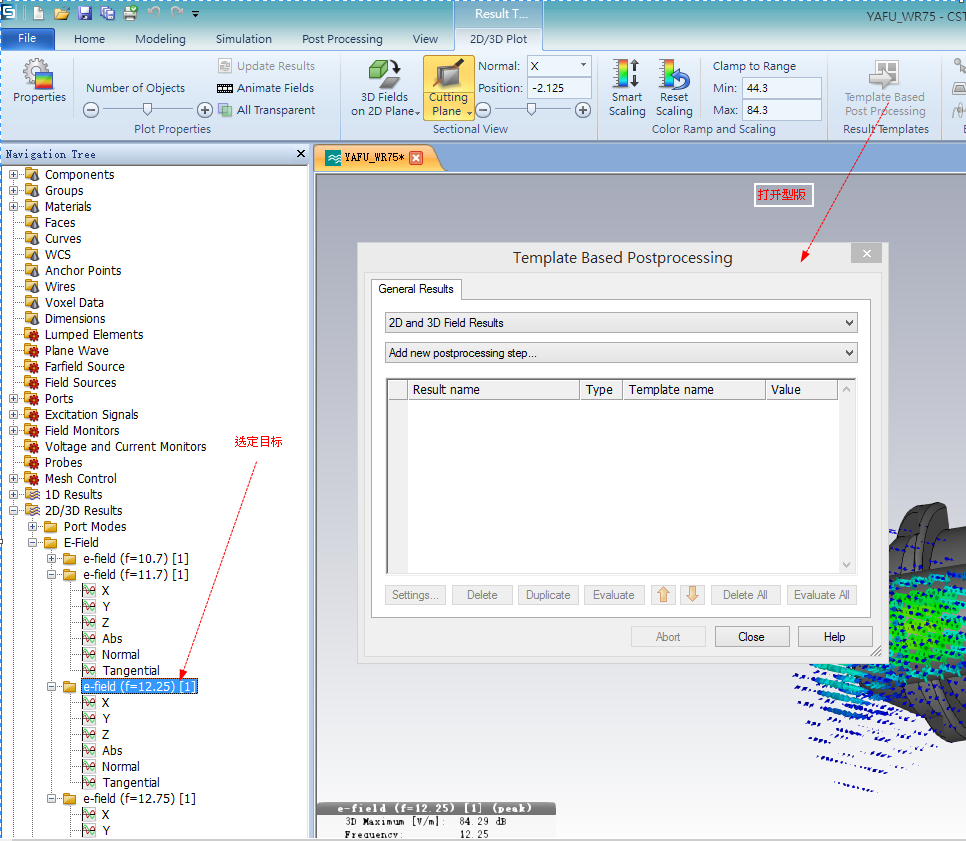Collapse the 2D/3D Results tree node
This screenshot has width=966, height=841.
[14, 511]
